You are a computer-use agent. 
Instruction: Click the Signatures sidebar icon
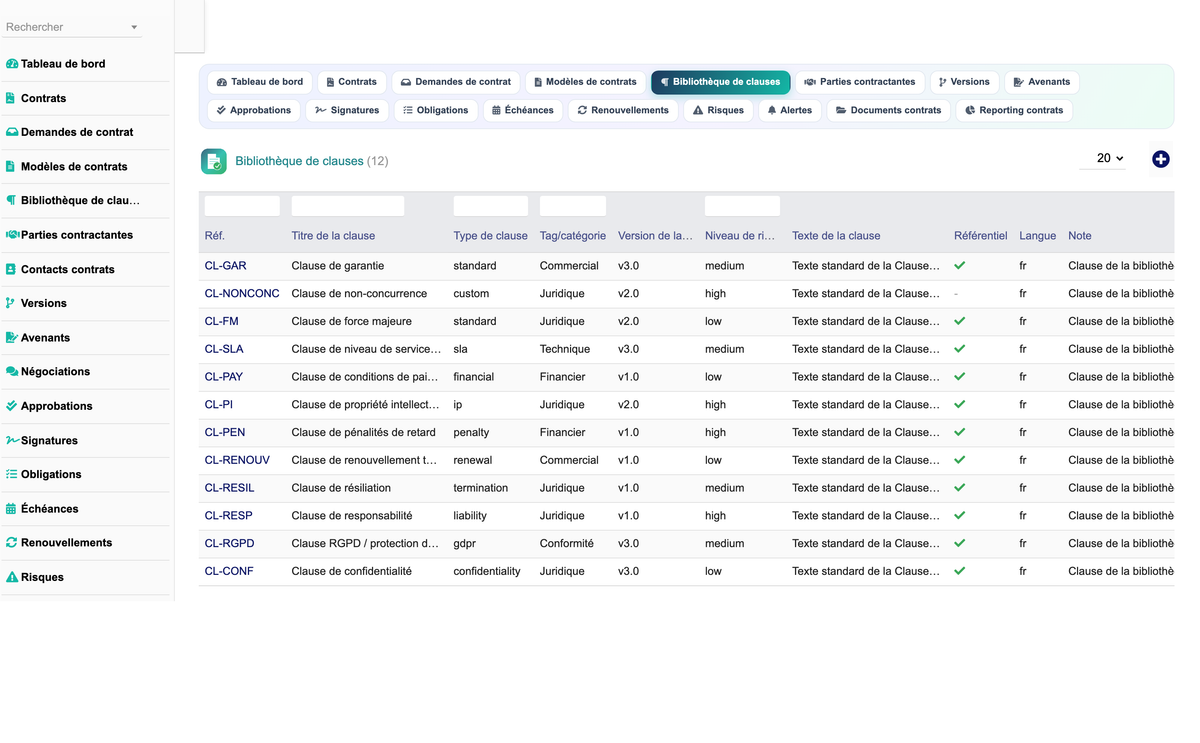pyautogui.click(x=12, y=440)
